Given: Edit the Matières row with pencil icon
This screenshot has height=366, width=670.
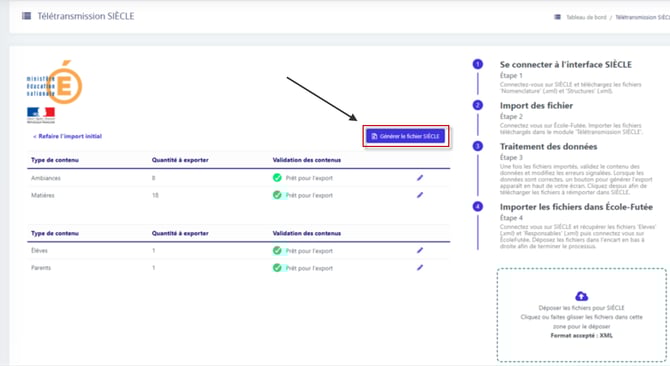Looking at the screenshot, I should point(420,195).
